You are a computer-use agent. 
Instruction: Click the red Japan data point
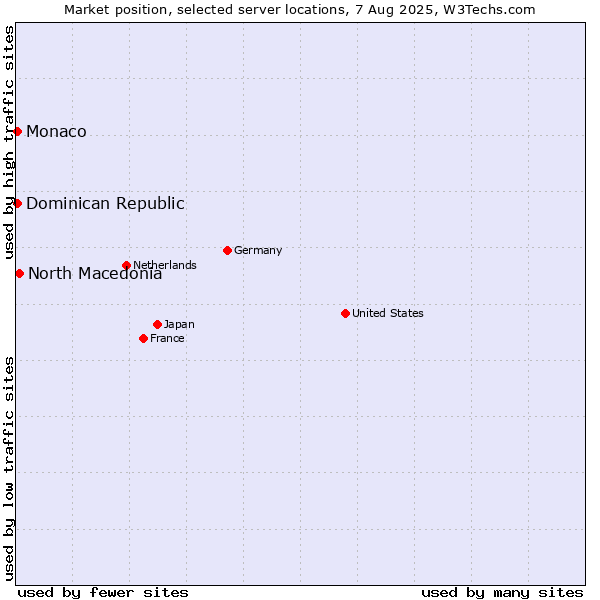pos(157,324)
